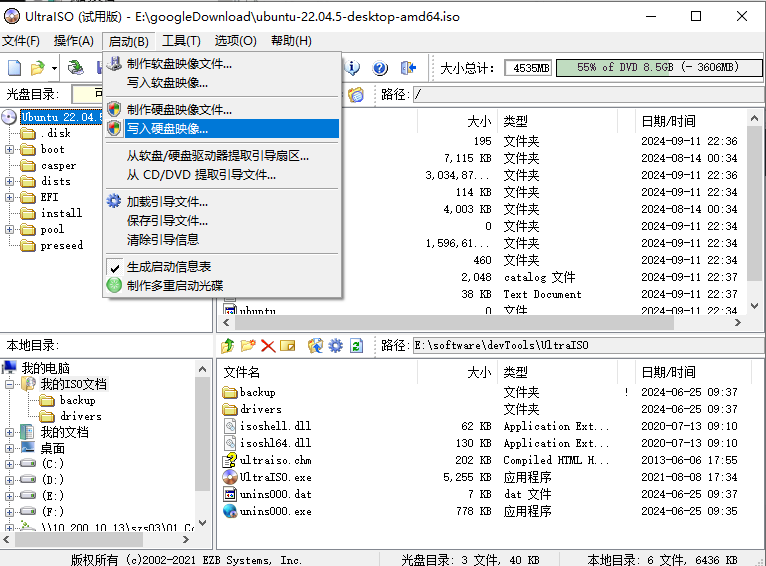
Task: Select 保存引导文件 menu entry
Action: pyautogui.click(x=222, y=220)
